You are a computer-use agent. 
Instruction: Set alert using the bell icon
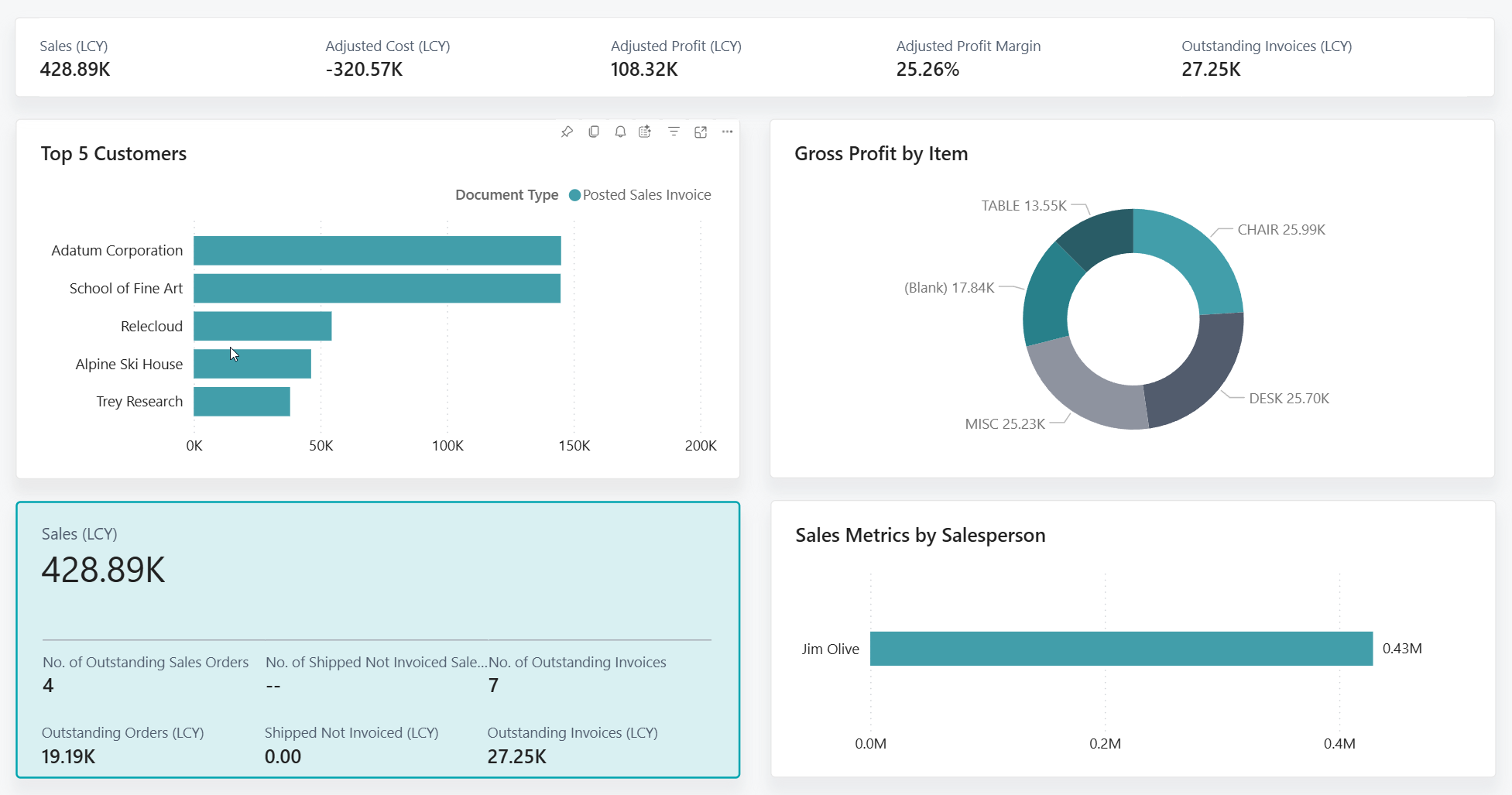(620, 132)
